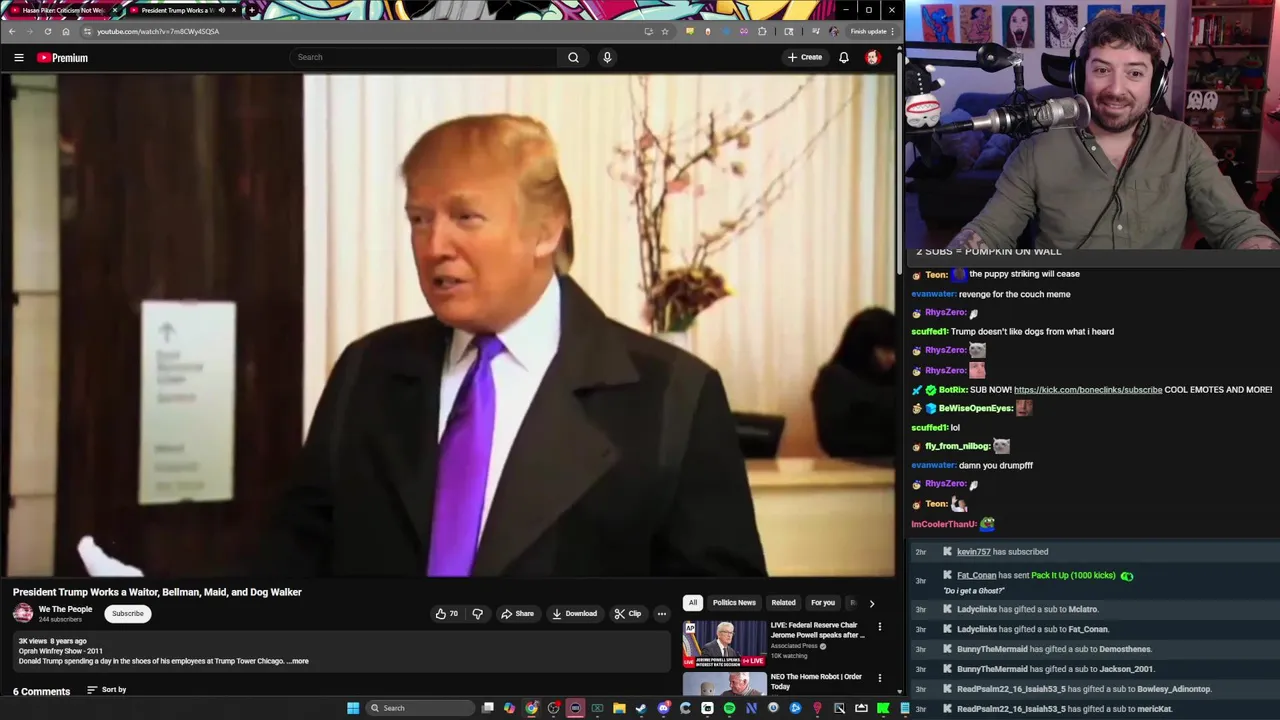Open options menu for NEO Home Robot video
Screen dimensions: 1280x720
[880, 677]
